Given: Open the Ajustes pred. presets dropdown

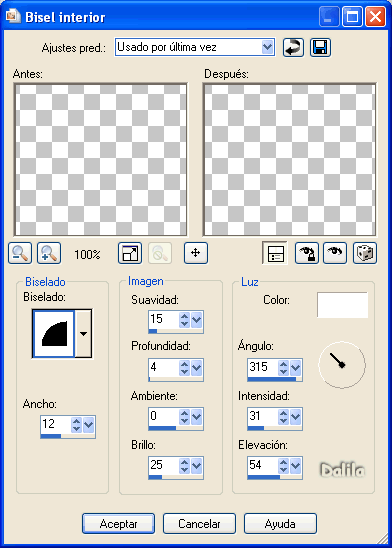Looking at the screenshot, I should point(268,47).
